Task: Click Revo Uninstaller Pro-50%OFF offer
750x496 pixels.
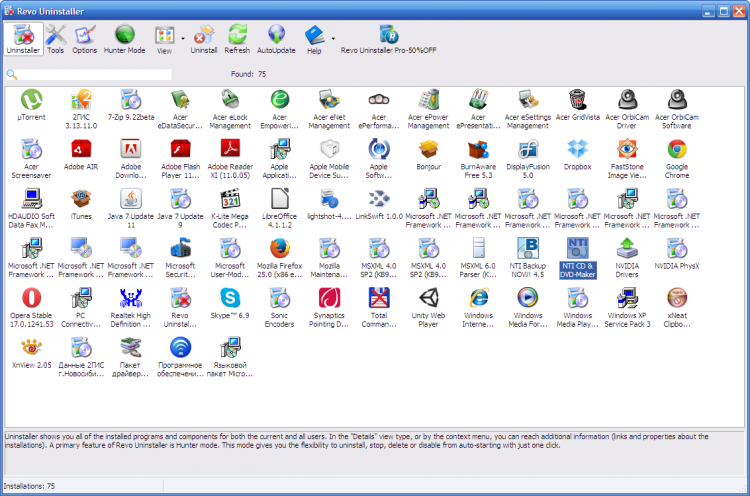Action: 388,39
